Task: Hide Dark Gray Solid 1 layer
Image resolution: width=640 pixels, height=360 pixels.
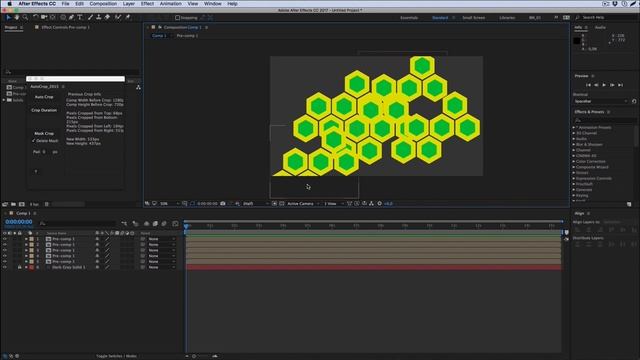Action: (x=5, y=267)
